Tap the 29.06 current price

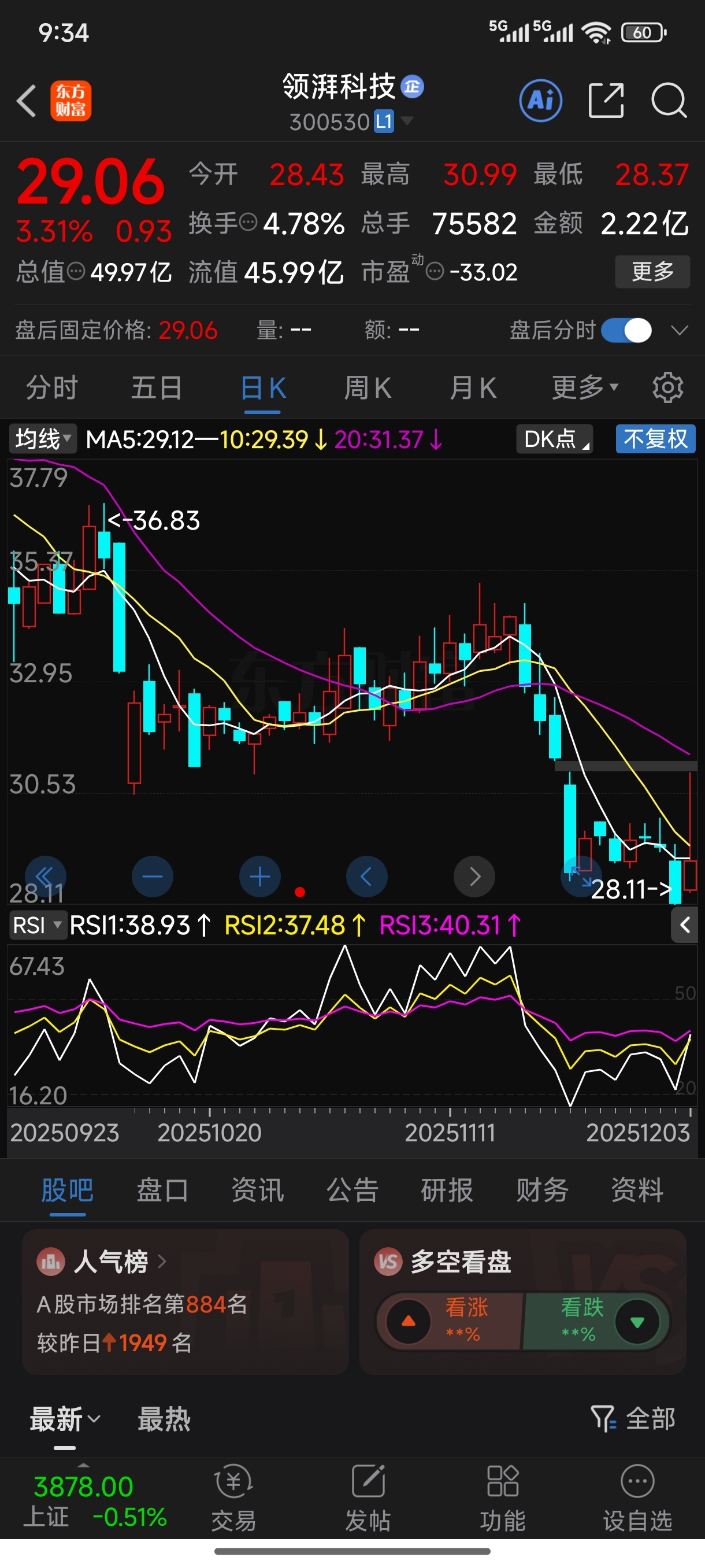coord(91,182)
